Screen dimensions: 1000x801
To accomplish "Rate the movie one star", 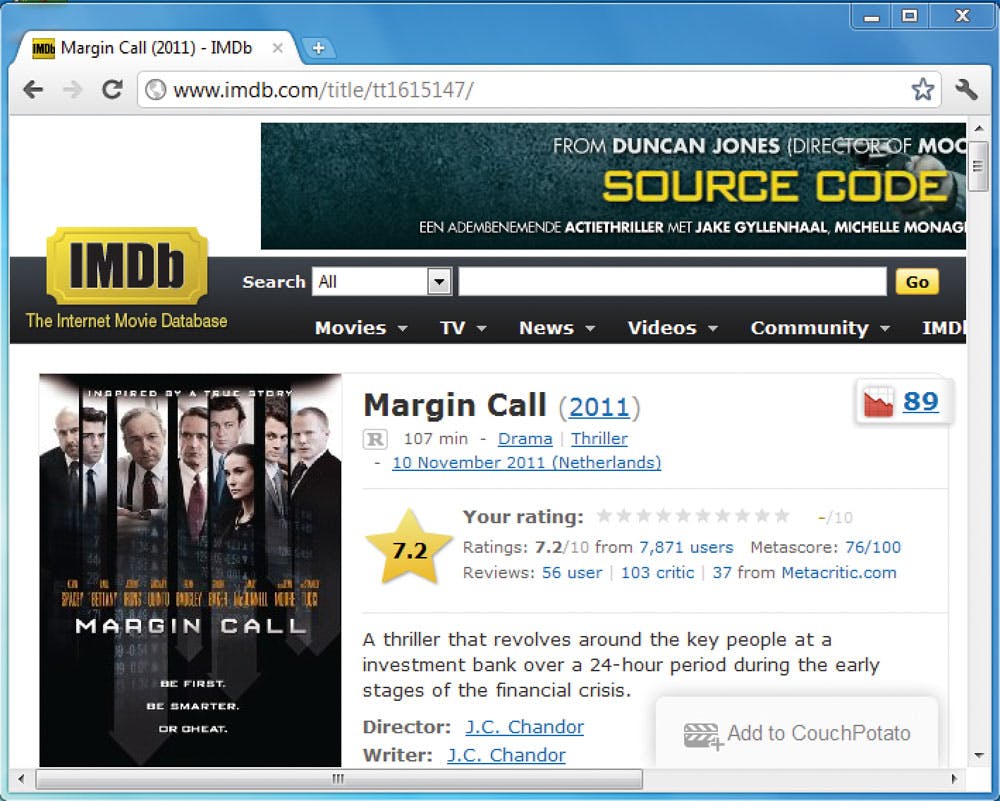I will tap(603, 516).
